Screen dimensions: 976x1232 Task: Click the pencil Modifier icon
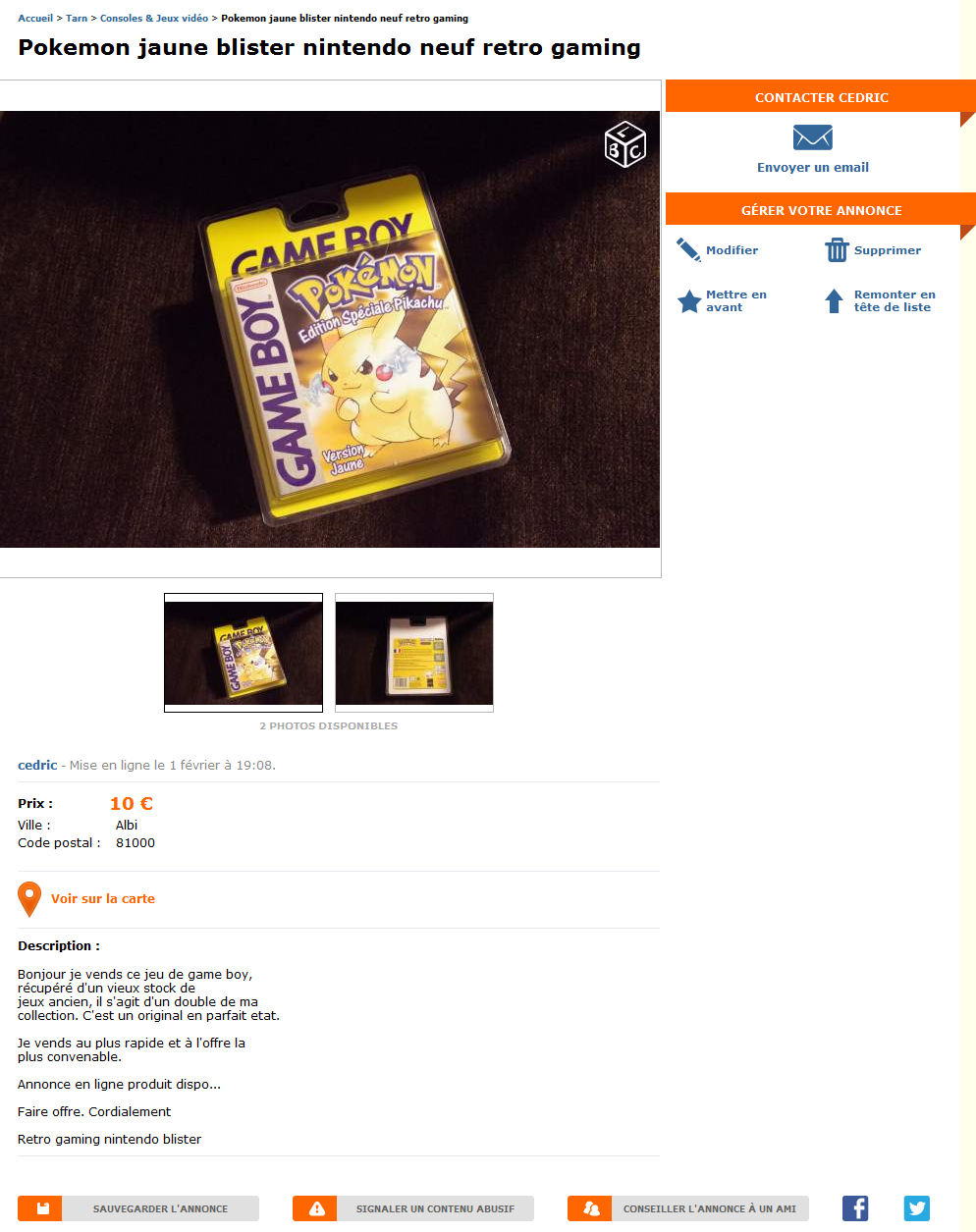688,249
